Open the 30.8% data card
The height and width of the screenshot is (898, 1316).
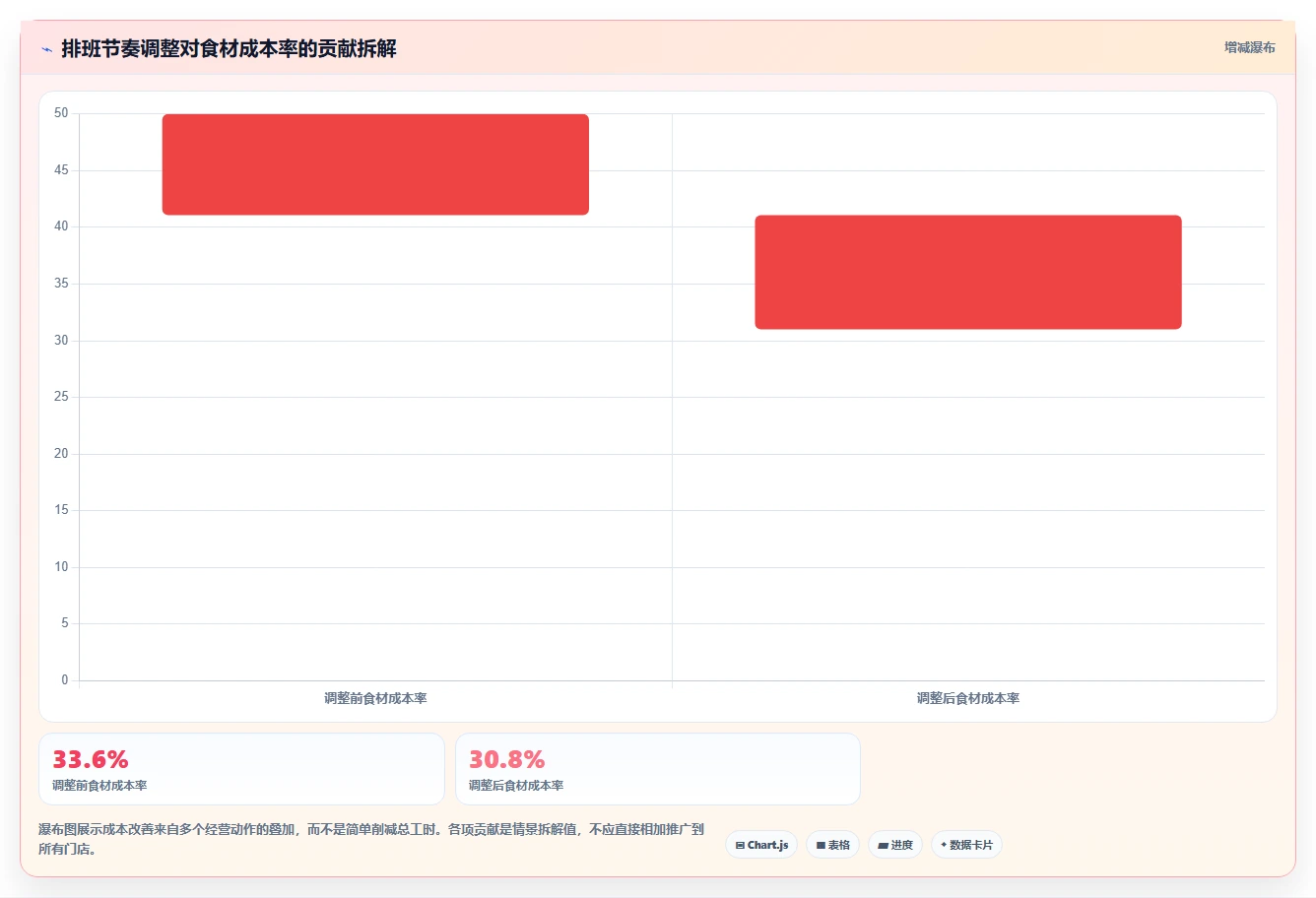click(658, 769)
